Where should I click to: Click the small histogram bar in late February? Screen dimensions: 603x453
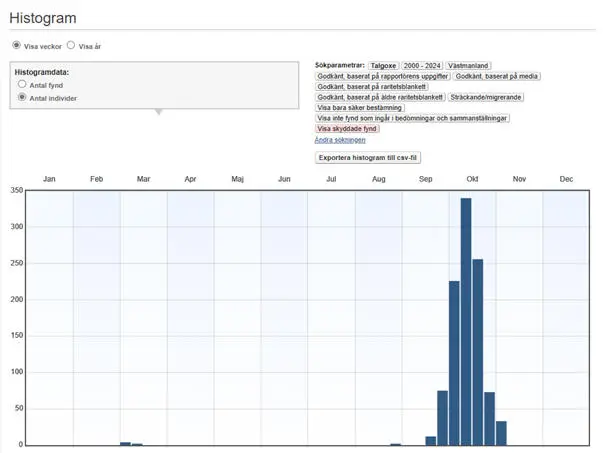(125, 442)
